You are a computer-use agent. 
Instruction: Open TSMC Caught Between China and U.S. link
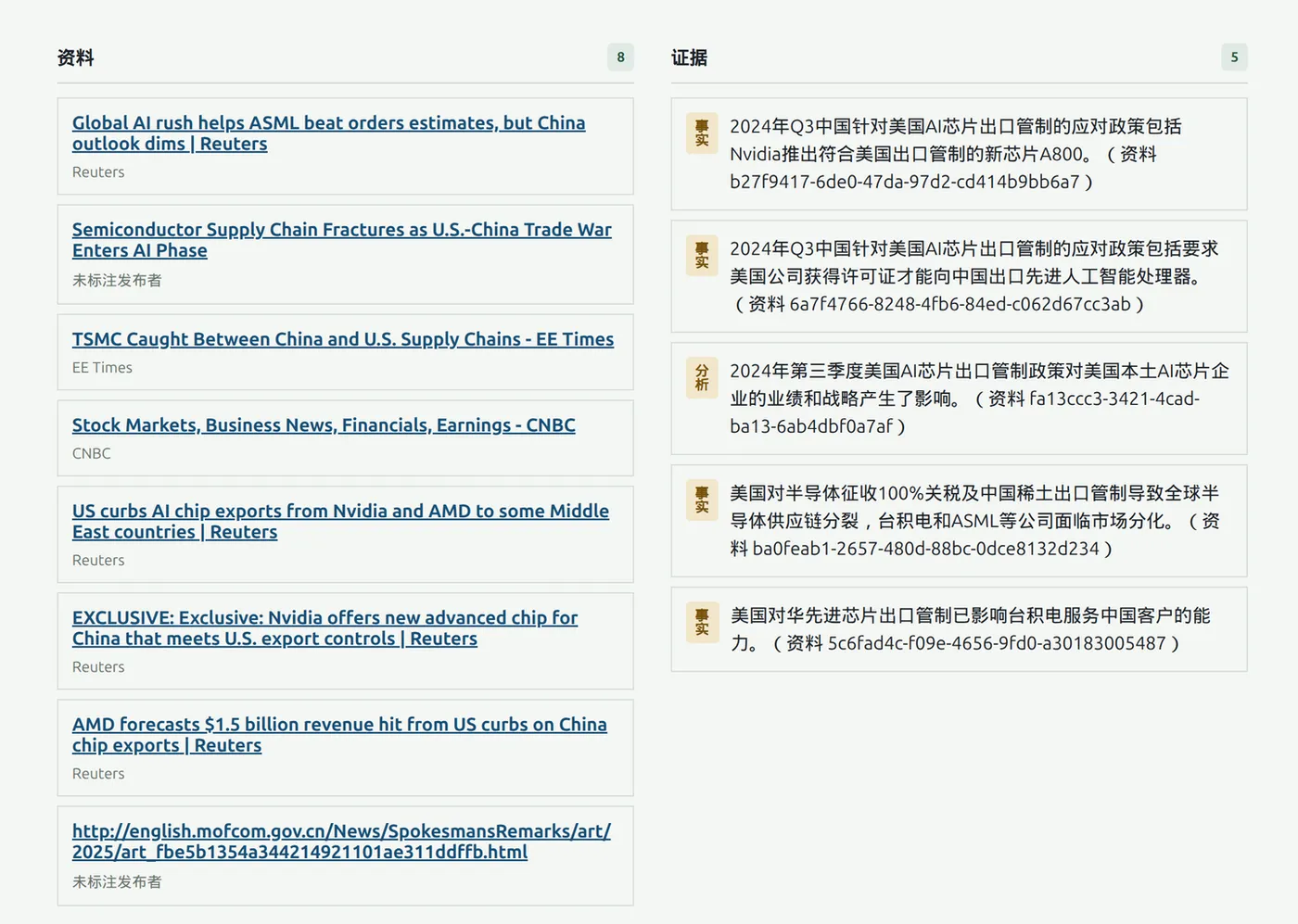tap(343, 339)
